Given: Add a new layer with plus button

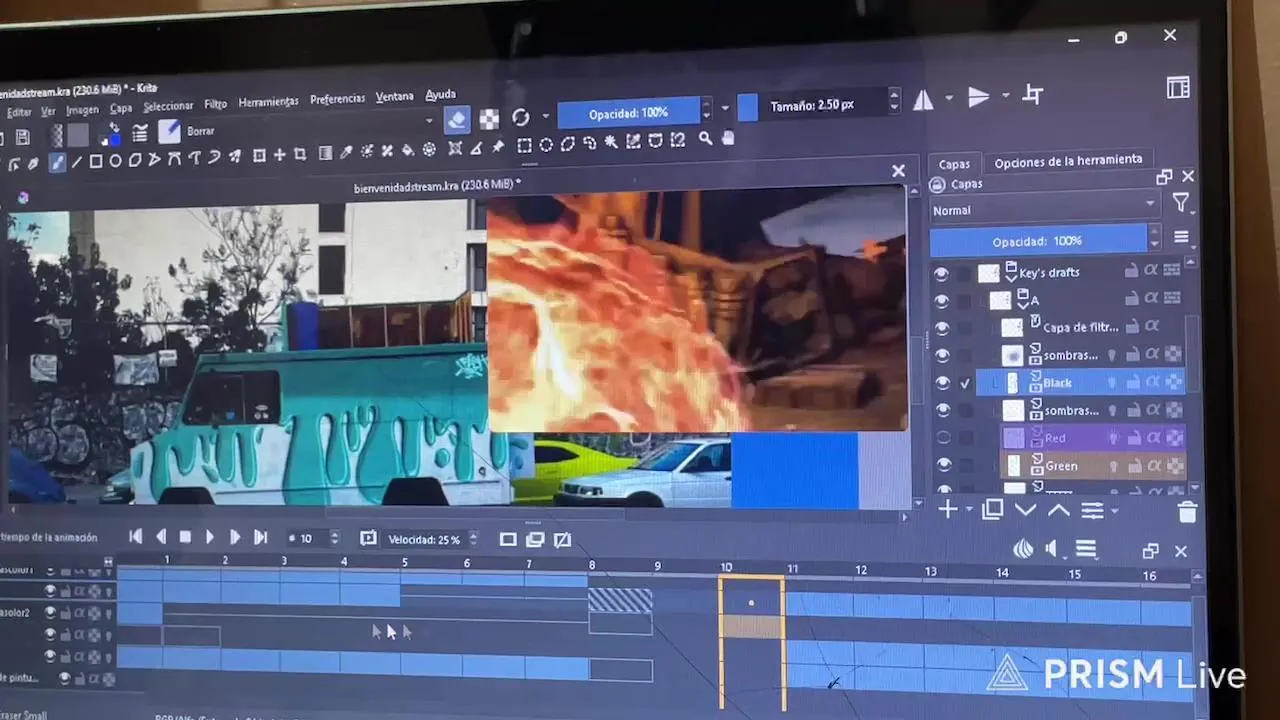Looking at the screenshot, I should click(947, 509).
